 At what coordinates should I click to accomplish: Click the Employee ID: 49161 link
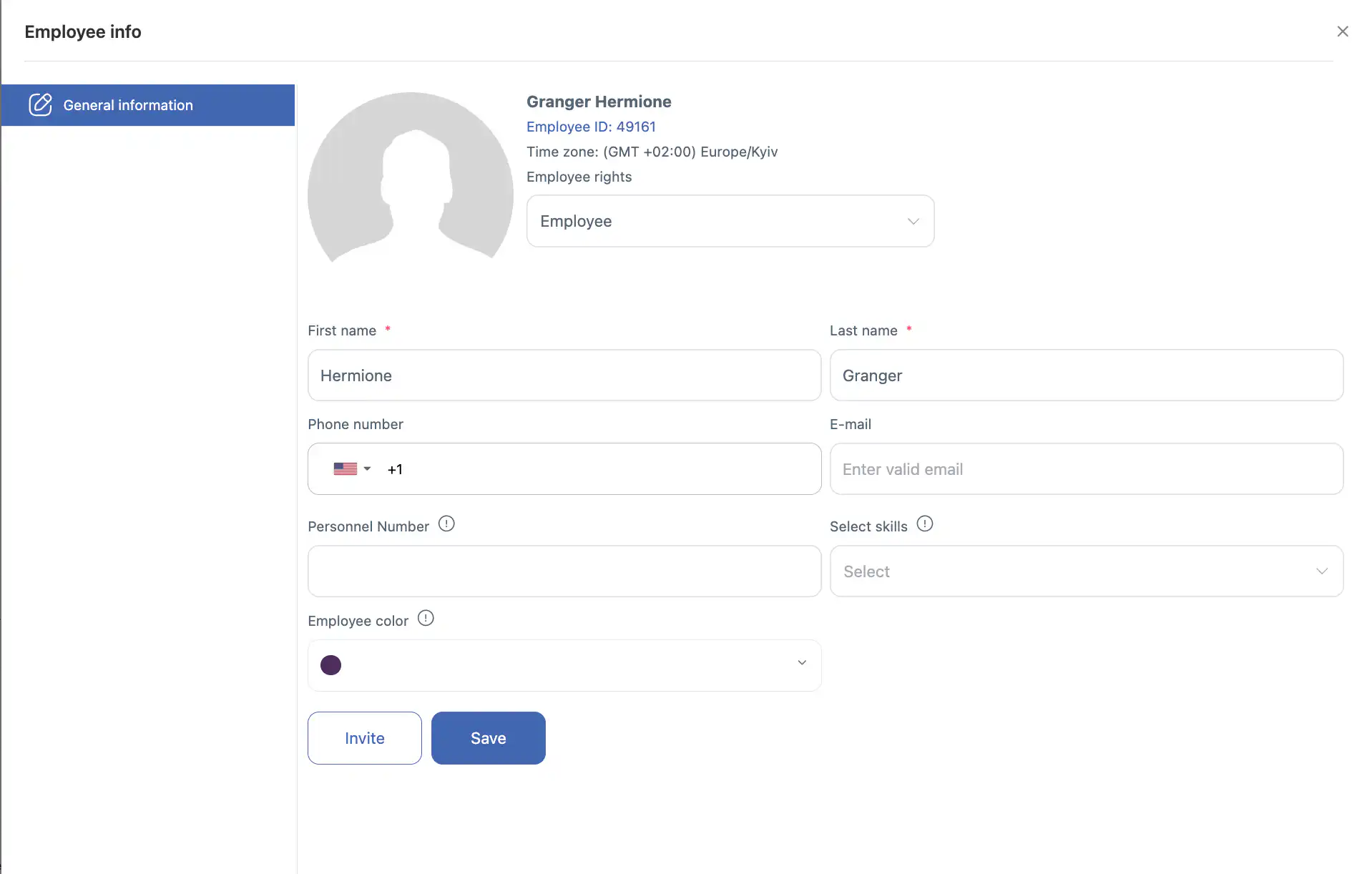pyautogui.click(x=591, y=127)
